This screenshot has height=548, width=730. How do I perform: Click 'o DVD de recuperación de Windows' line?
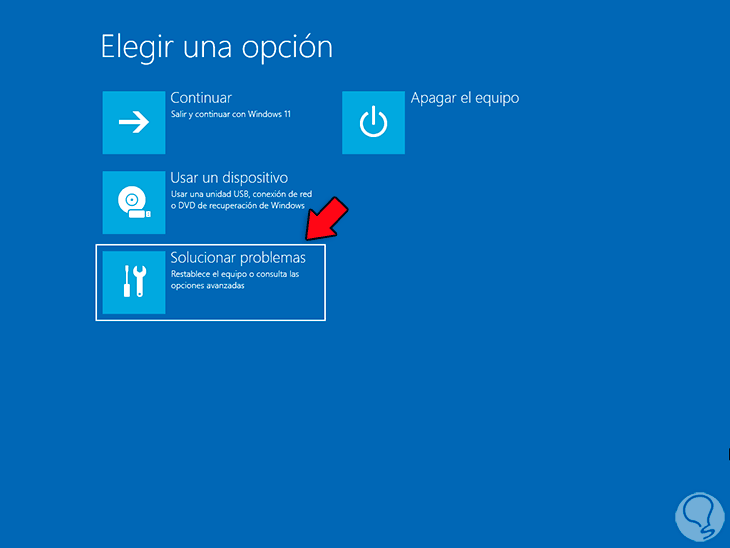click(x=237, y=205)
